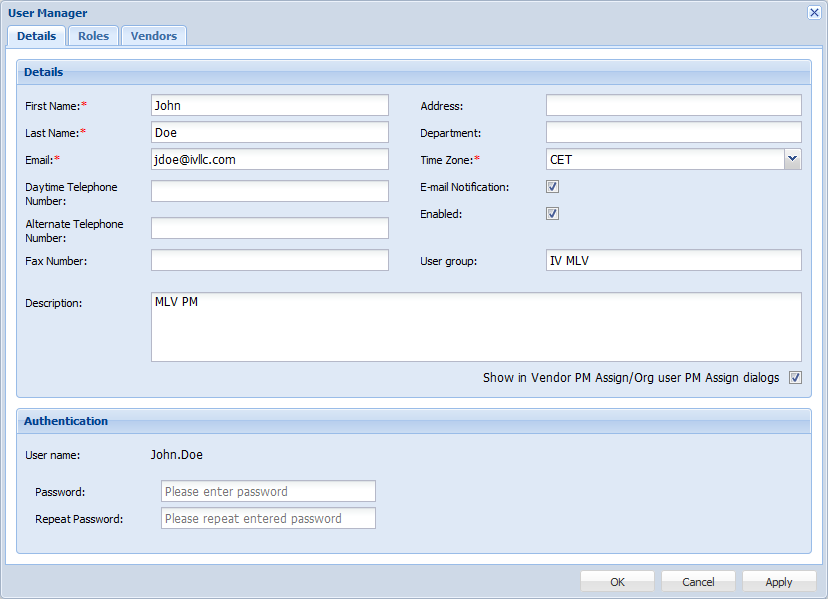Expand the Time Zone dropdown arrow
828x599 pixels.
pos(792,159)
